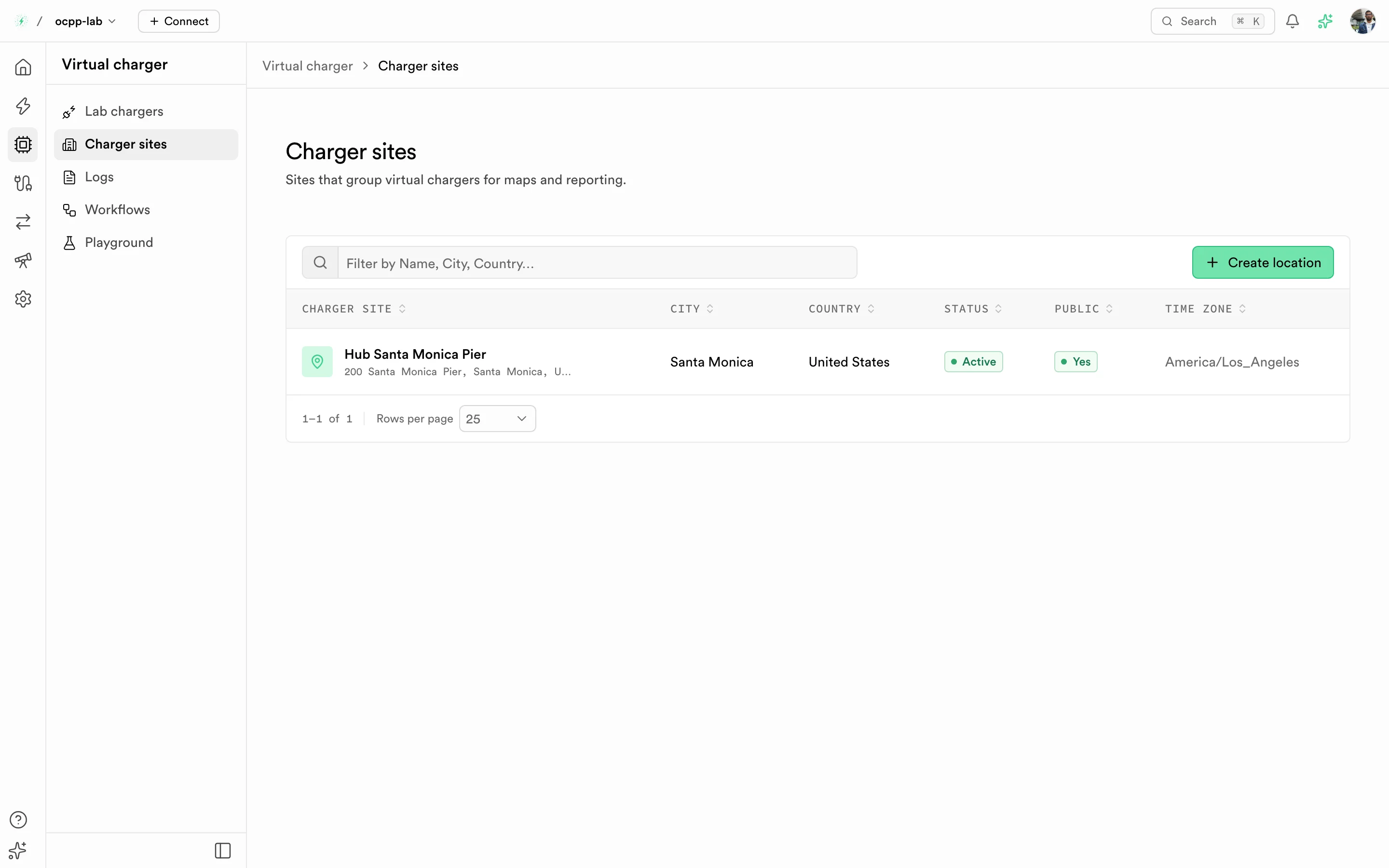
Task: Select the Virtual charger chip rail icon
Action: click(23, 144)
